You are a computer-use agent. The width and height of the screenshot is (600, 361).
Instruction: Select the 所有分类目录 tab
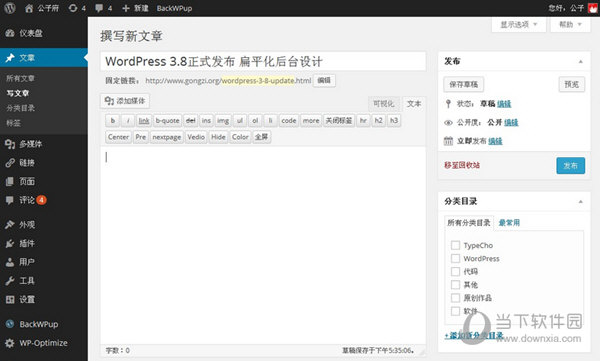[x=469, y=223]
